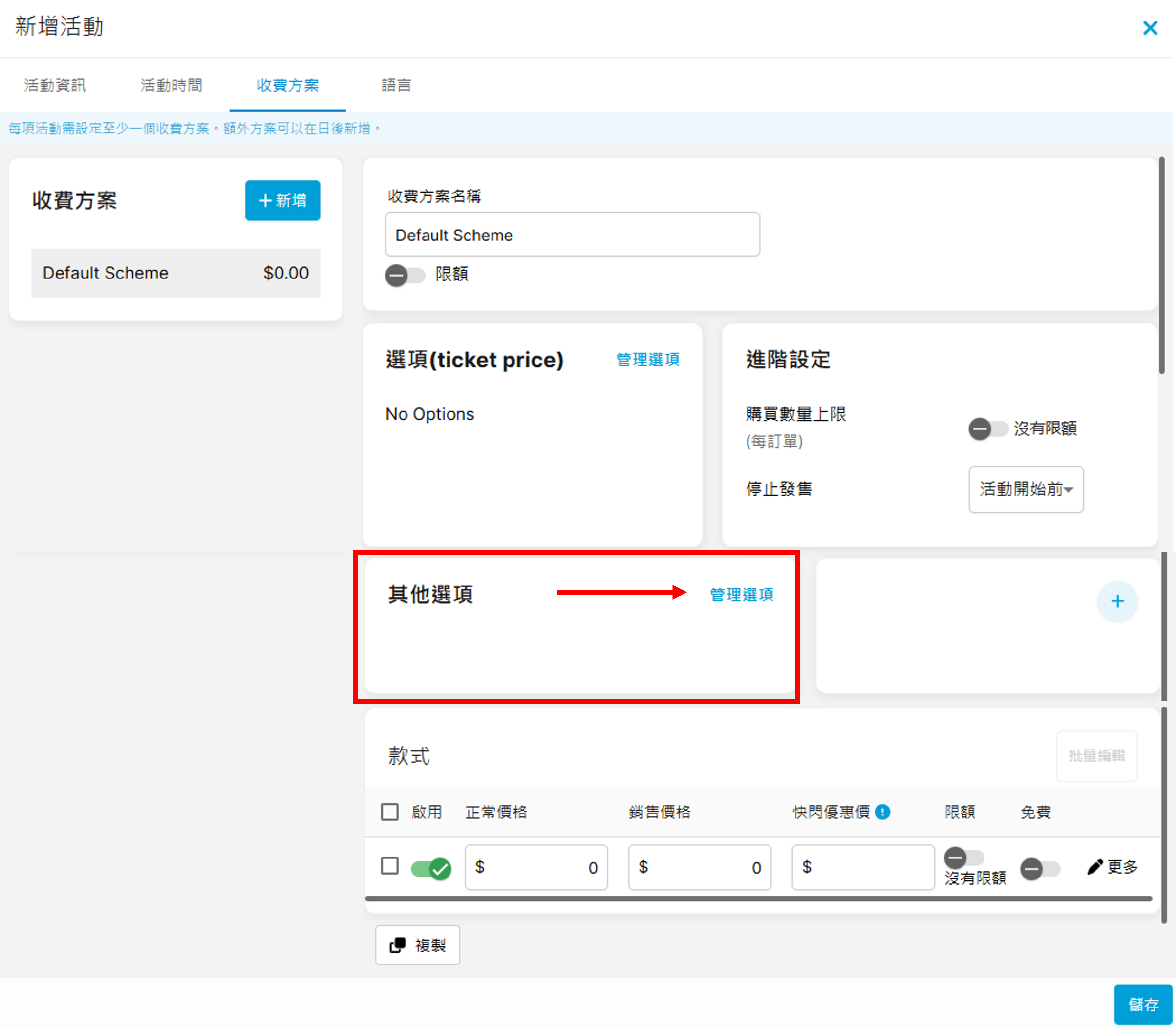Click the ＋新增 scheme button

[x=282, y=201]
